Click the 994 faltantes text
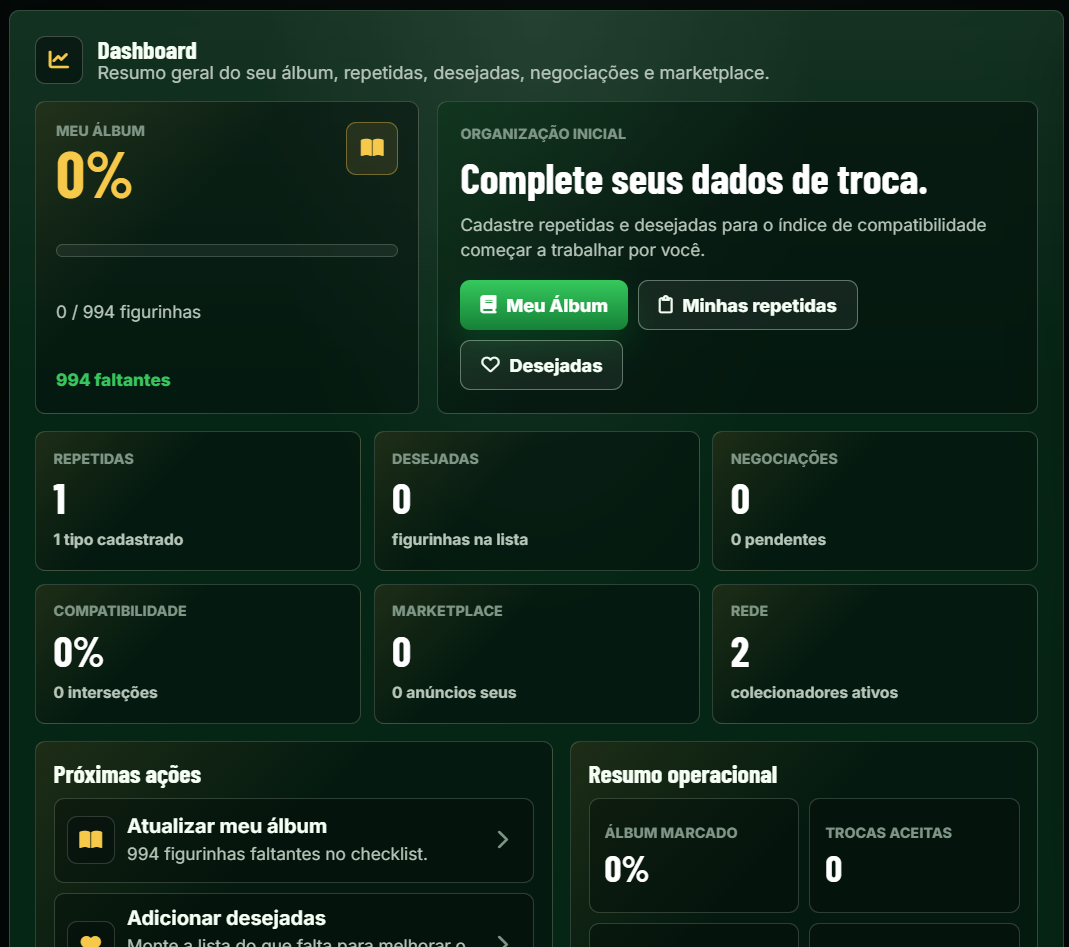Viewport: 1069px width, 947px height. (113, 380)
